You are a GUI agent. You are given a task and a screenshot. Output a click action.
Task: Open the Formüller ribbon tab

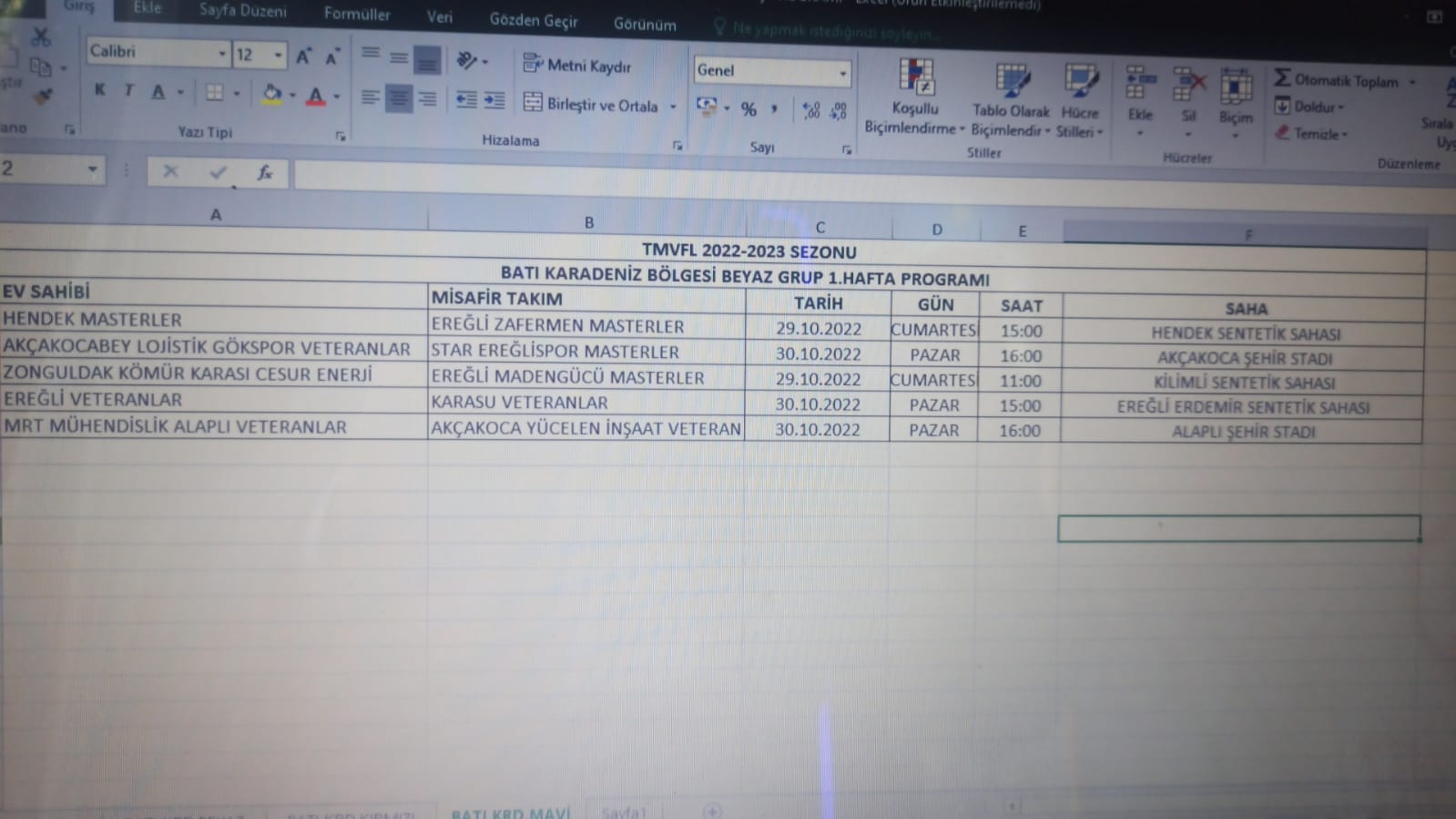coord(357,15)
